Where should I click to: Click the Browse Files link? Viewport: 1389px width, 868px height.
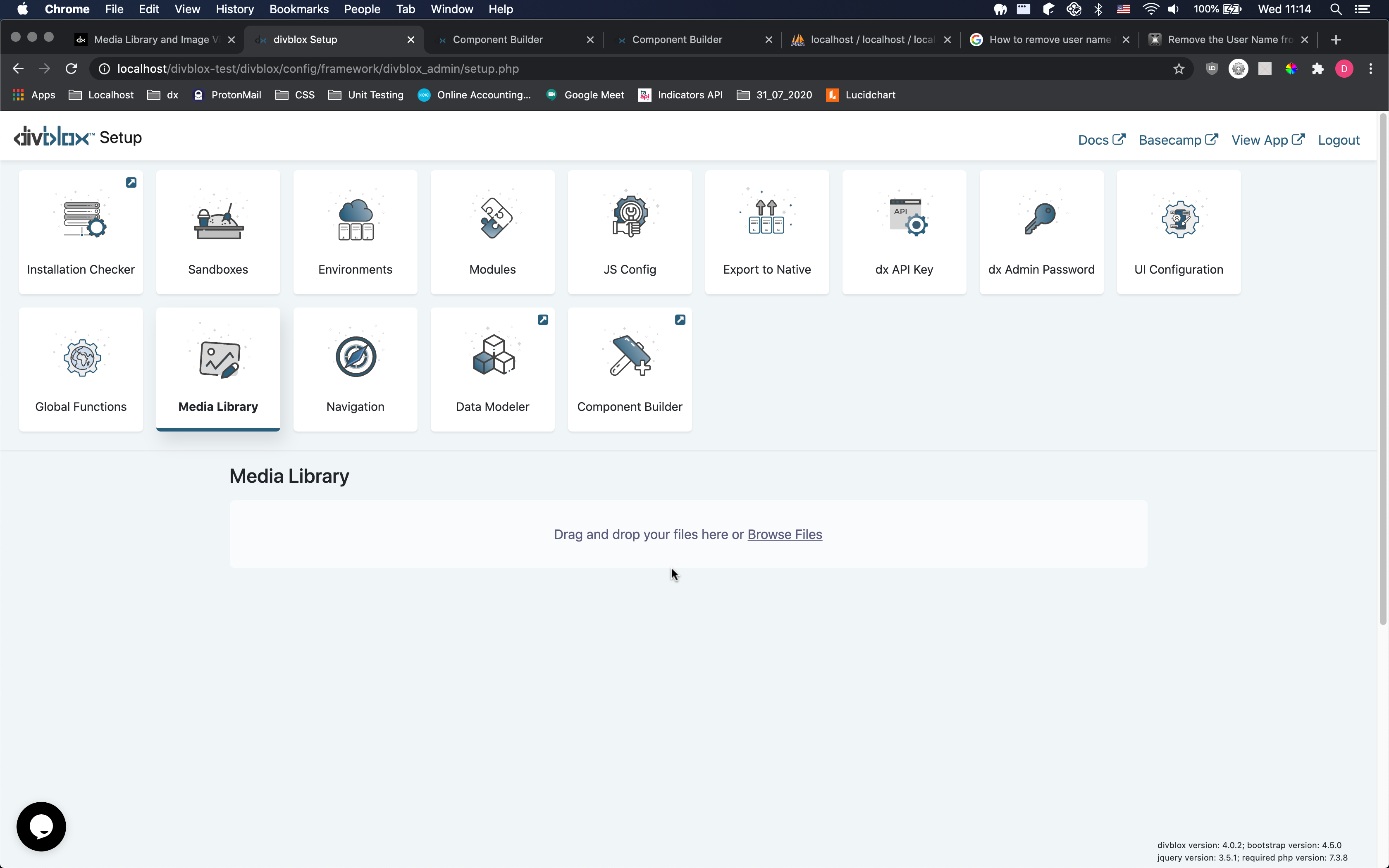tap(784, 533)
